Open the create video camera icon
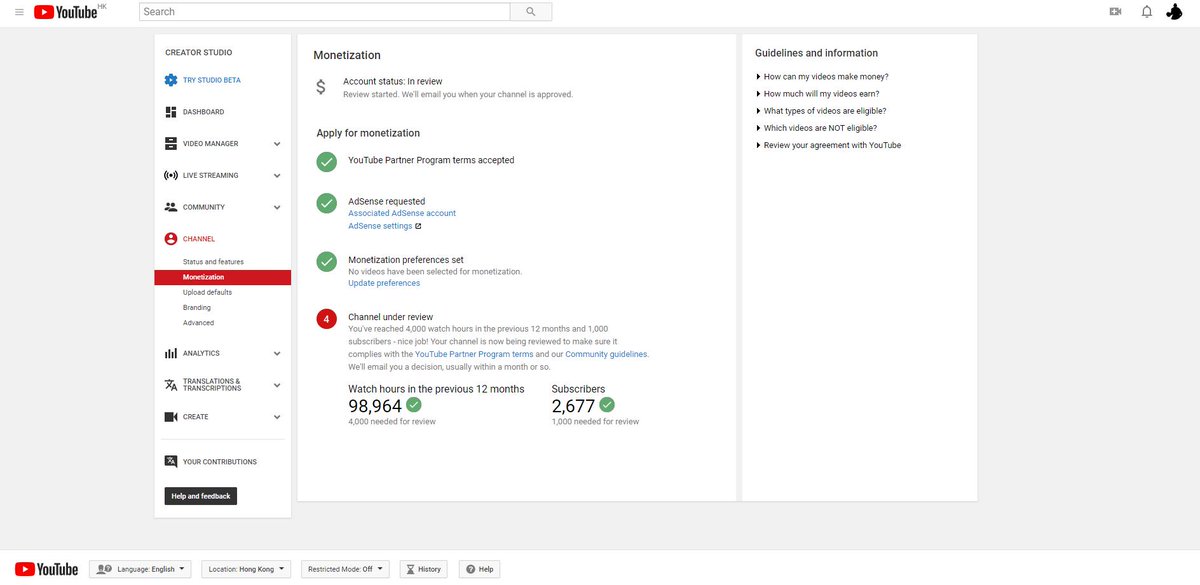This screenshot has height=585, width=1200. [1115, 12]
